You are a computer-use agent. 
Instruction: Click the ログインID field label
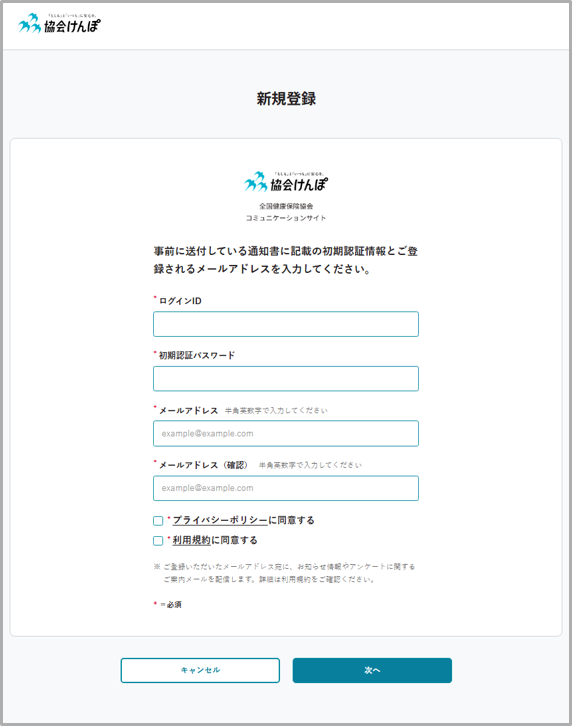point(180,301)
